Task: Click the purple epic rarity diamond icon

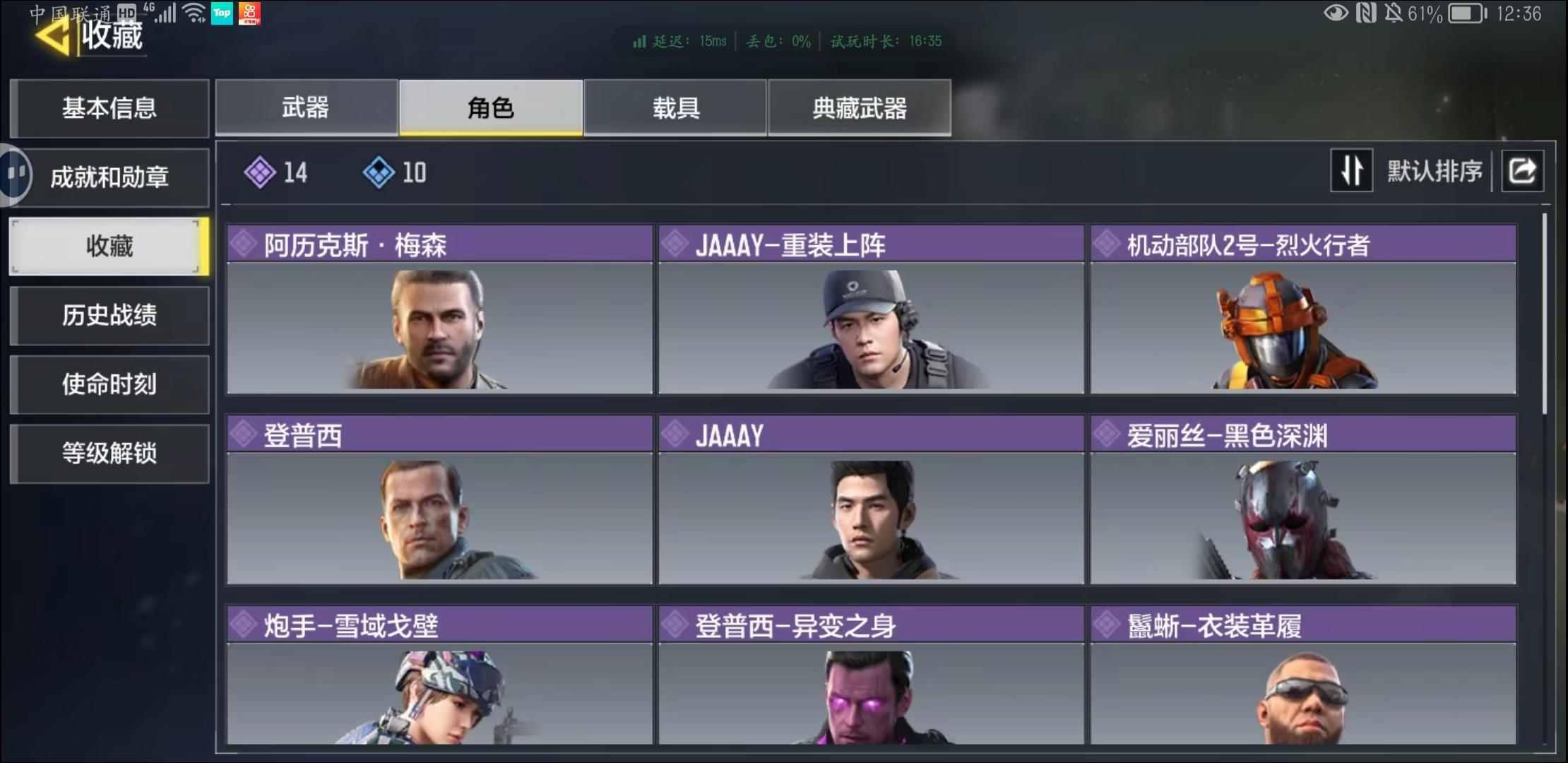Action: pos(260,172)
